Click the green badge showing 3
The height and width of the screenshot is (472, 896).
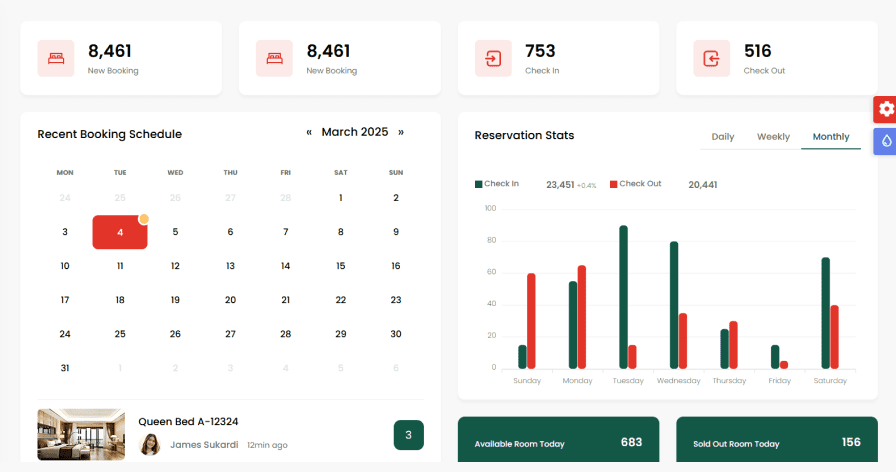(x=408, y=435)
